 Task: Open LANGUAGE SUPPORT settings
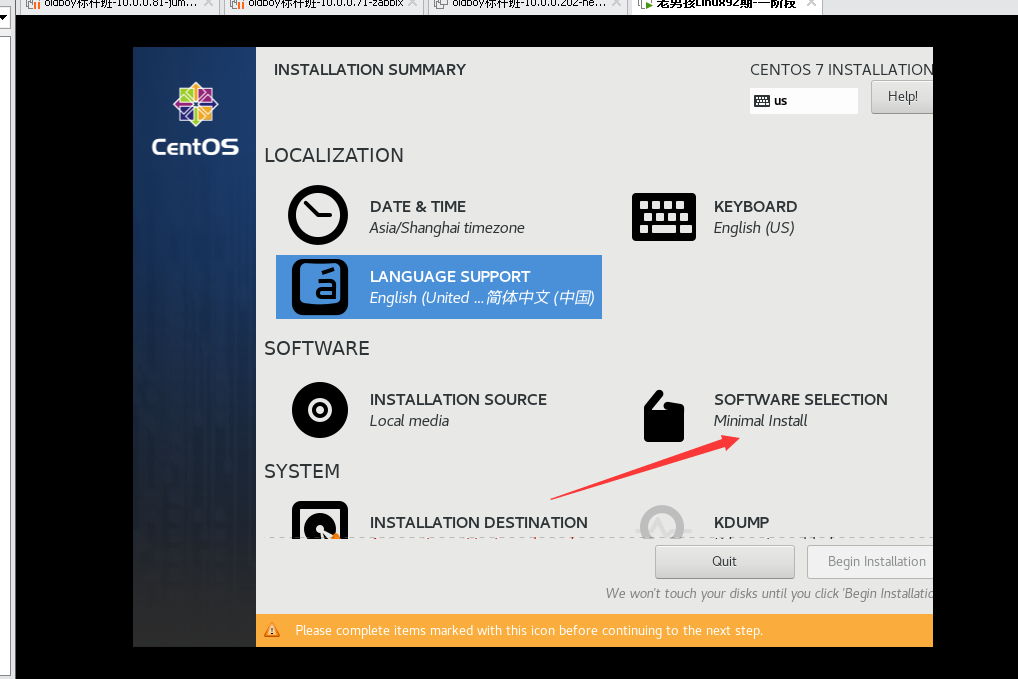(x=439, y=287)
